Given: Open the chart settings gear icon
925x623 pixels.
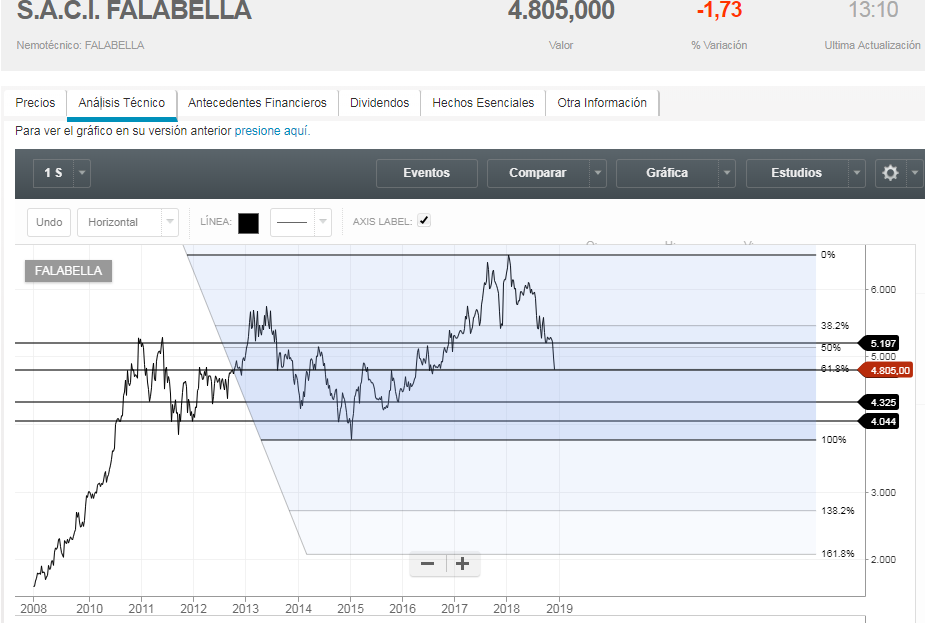Looking at the screenshot, I should [x=890, y=173].
